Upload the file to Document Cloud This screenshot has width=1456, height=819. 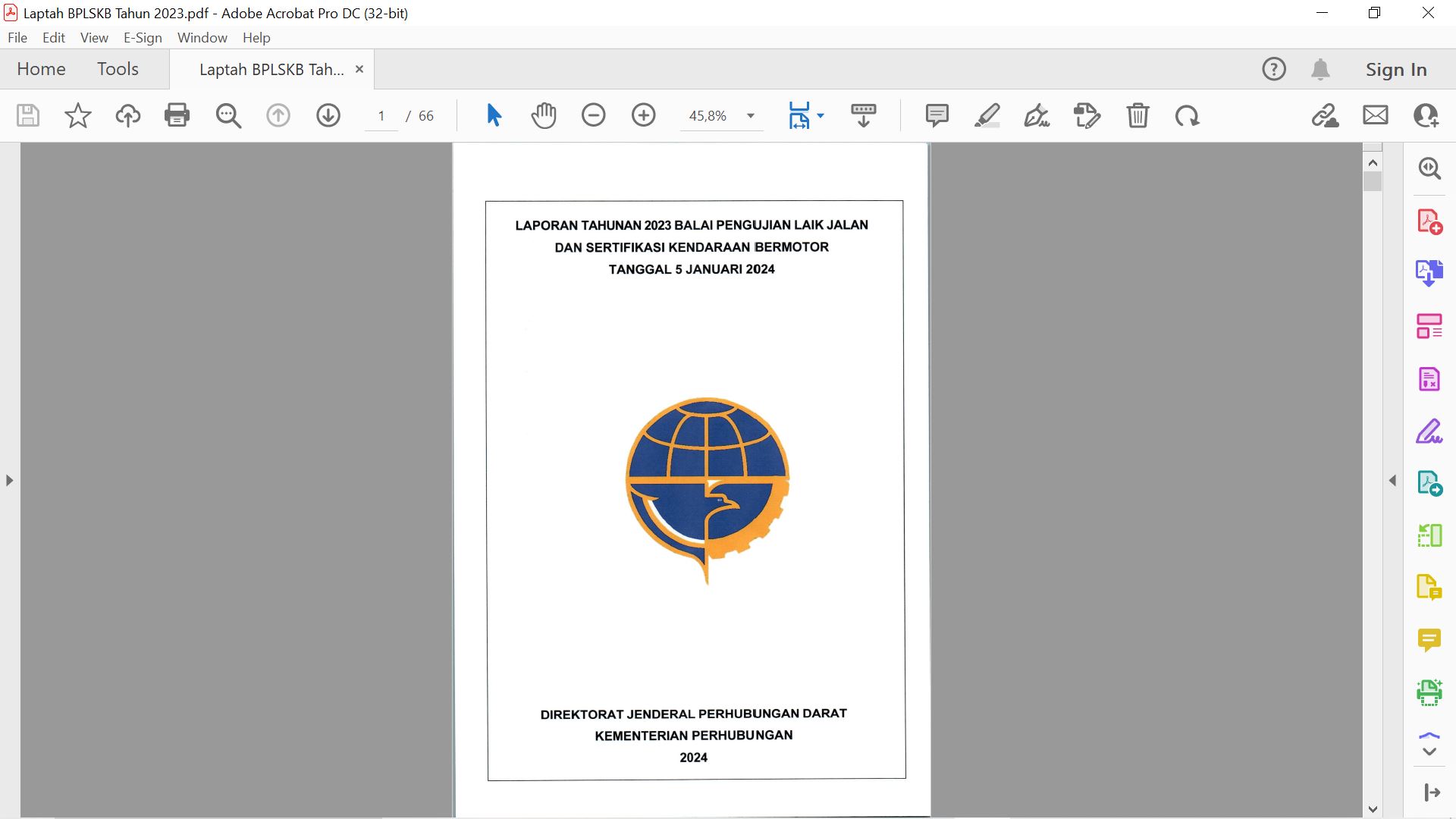(127, 115)
